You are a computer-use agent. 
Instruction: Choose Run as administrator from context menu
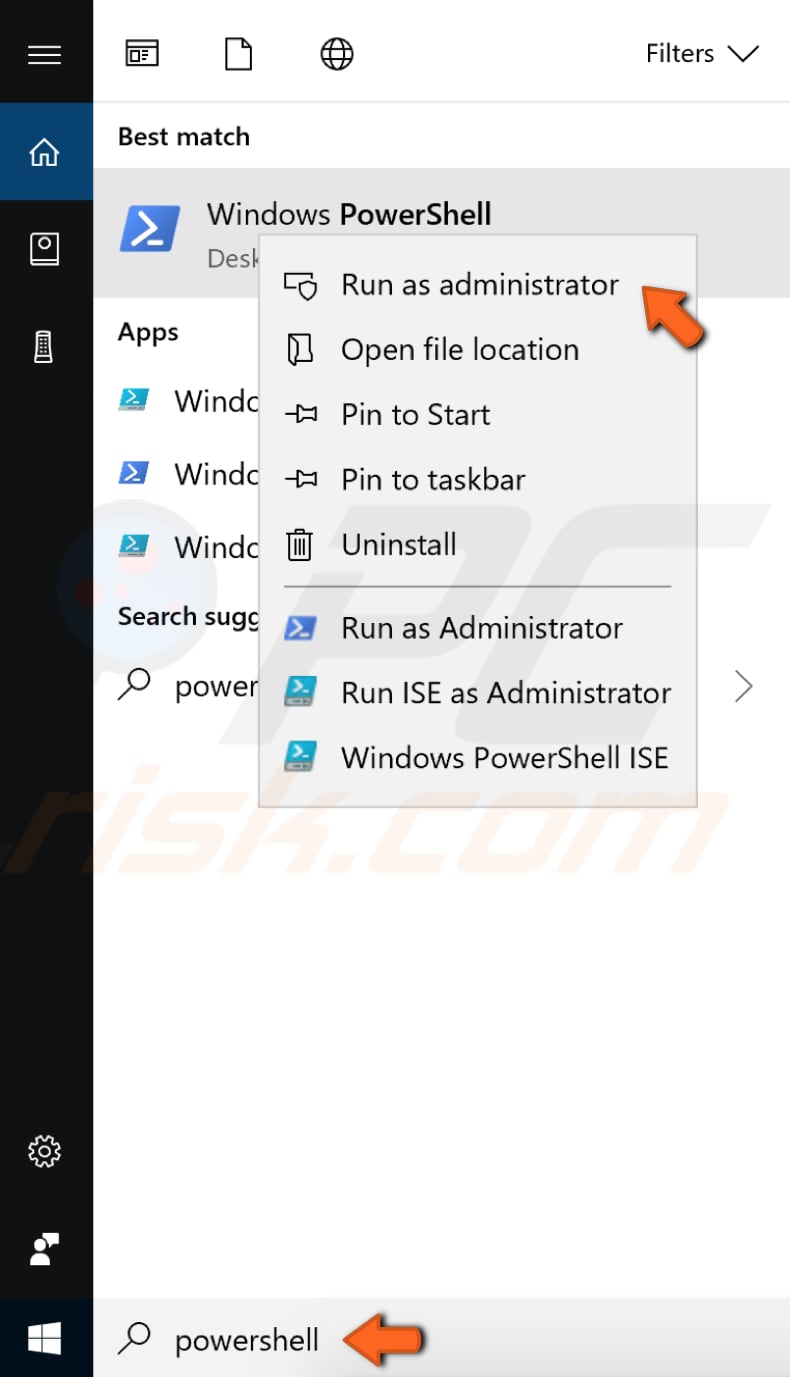pyautogui.click(x=480, y=285)
